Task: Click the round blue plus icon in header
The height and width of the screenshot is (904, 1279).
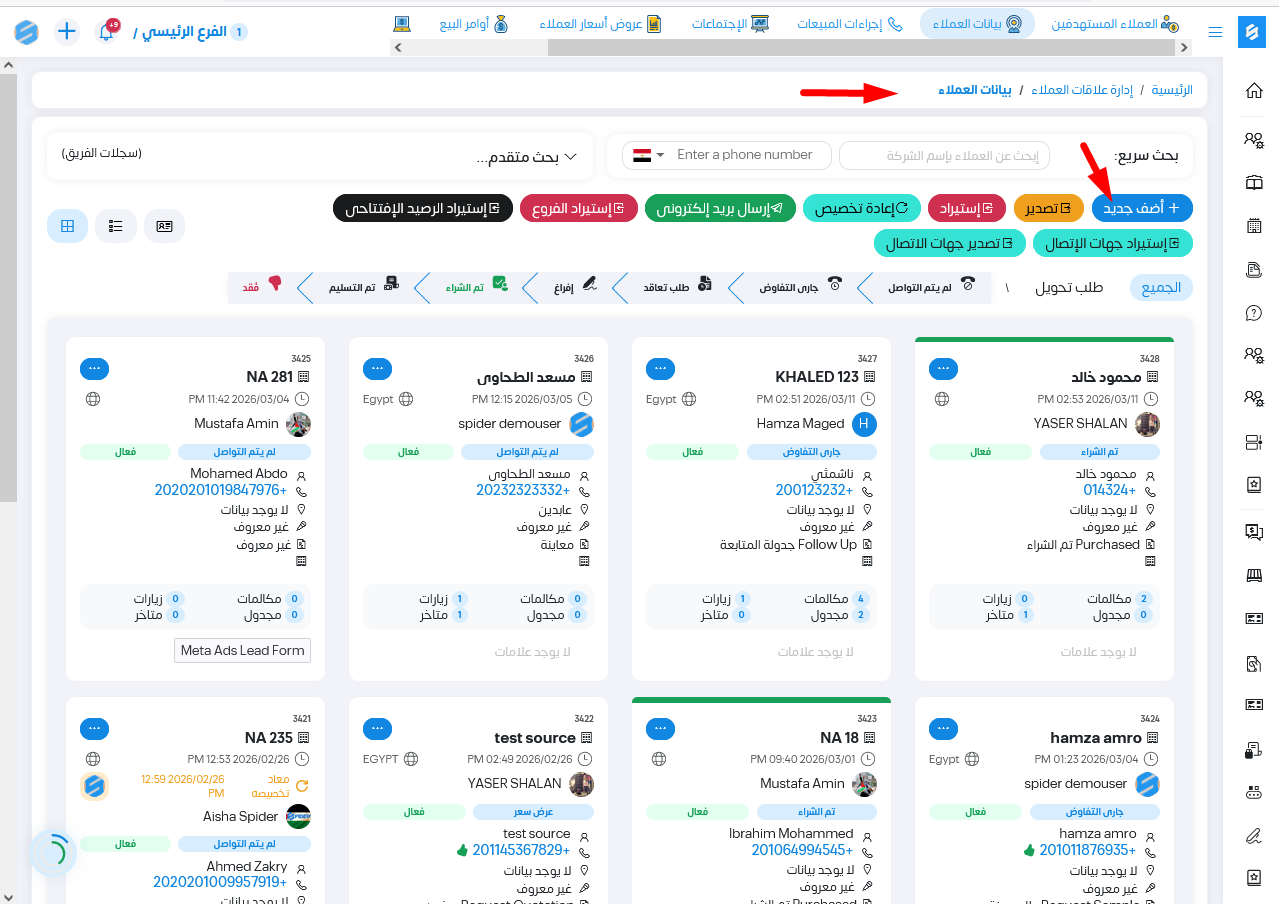Action: [66, 31]
